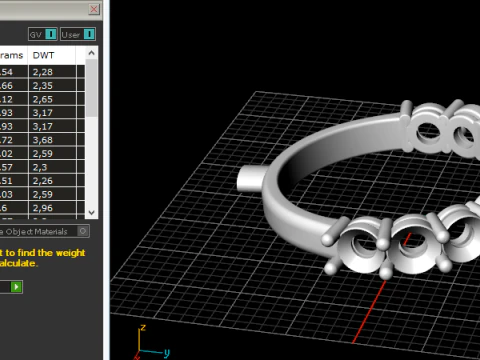The height and width of the screenshot is (360, 480).
Task: Click the table vertical scrollbar thumb
Action: tap(92, 88)
